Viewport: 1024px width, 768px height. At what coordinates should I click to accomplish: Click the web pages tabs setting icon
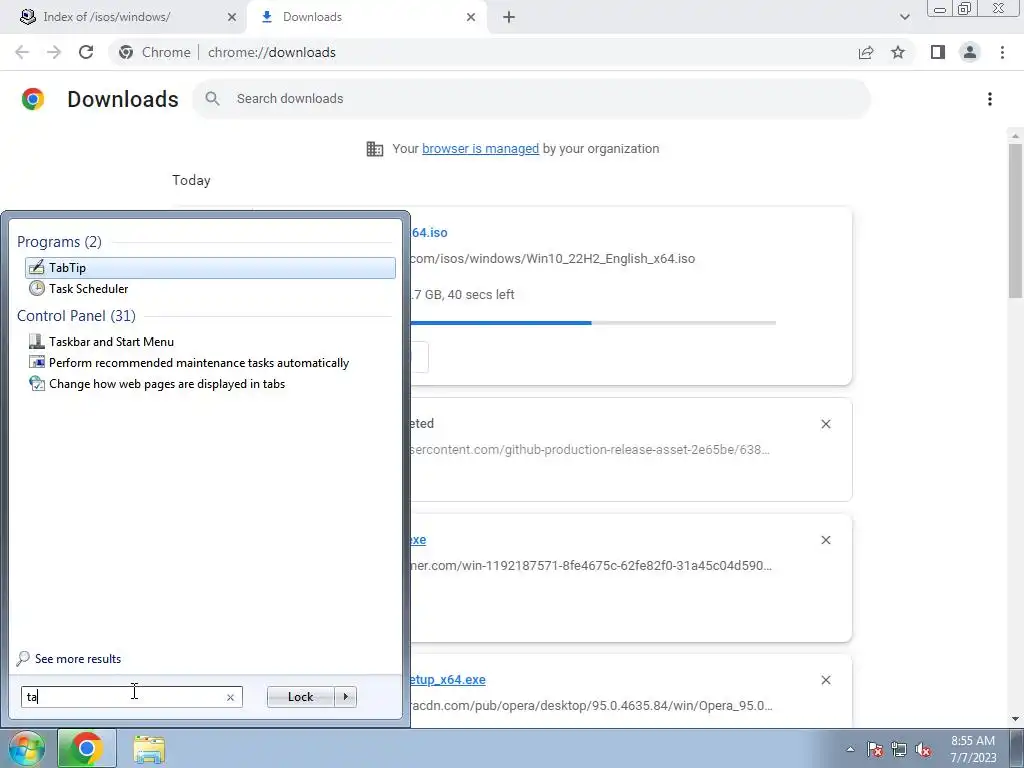pyautogui.click(x=37, y=383)
